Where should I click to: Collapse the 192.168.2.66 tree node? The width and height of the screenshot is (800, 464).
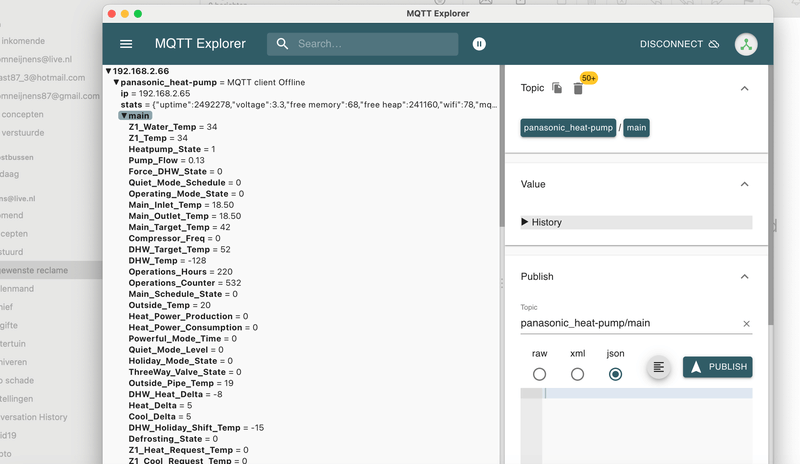coord(108,71)
